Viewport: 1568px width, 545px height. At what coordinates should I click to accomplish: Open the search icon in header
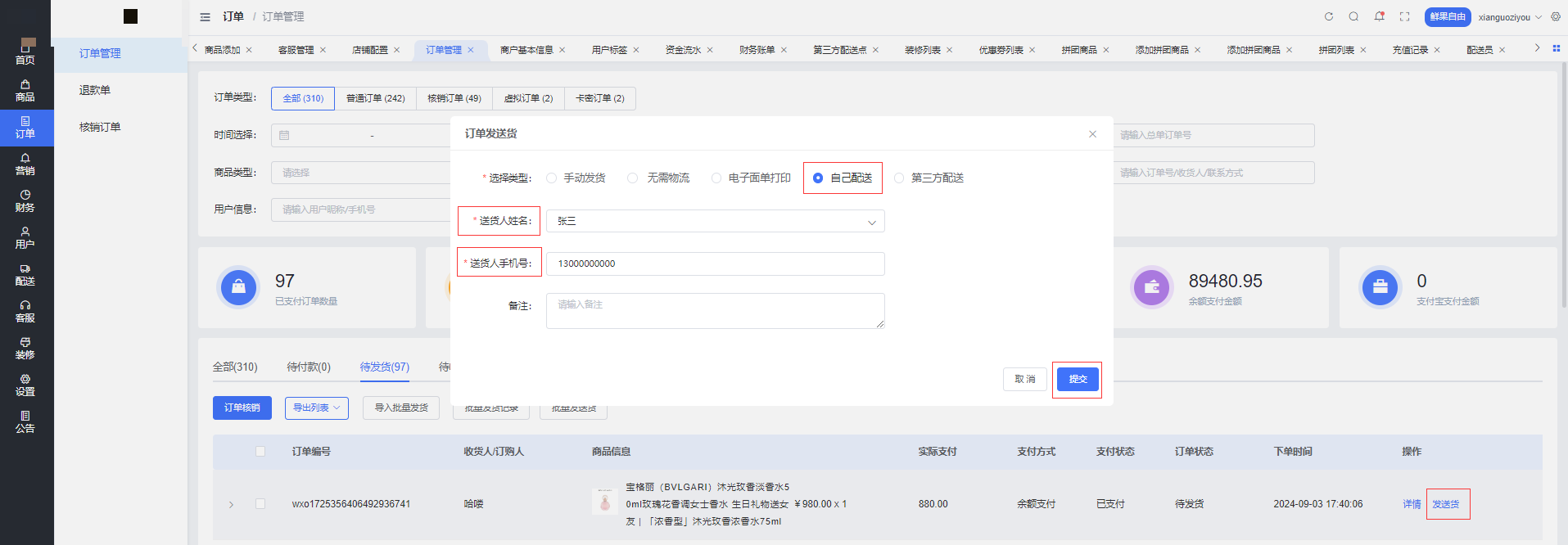click(1353, 16)
